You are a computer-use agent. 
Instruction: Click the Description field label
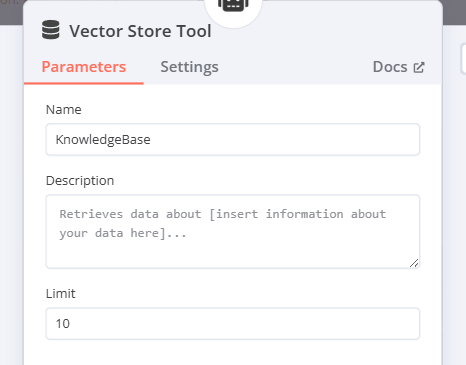point(80,181)
